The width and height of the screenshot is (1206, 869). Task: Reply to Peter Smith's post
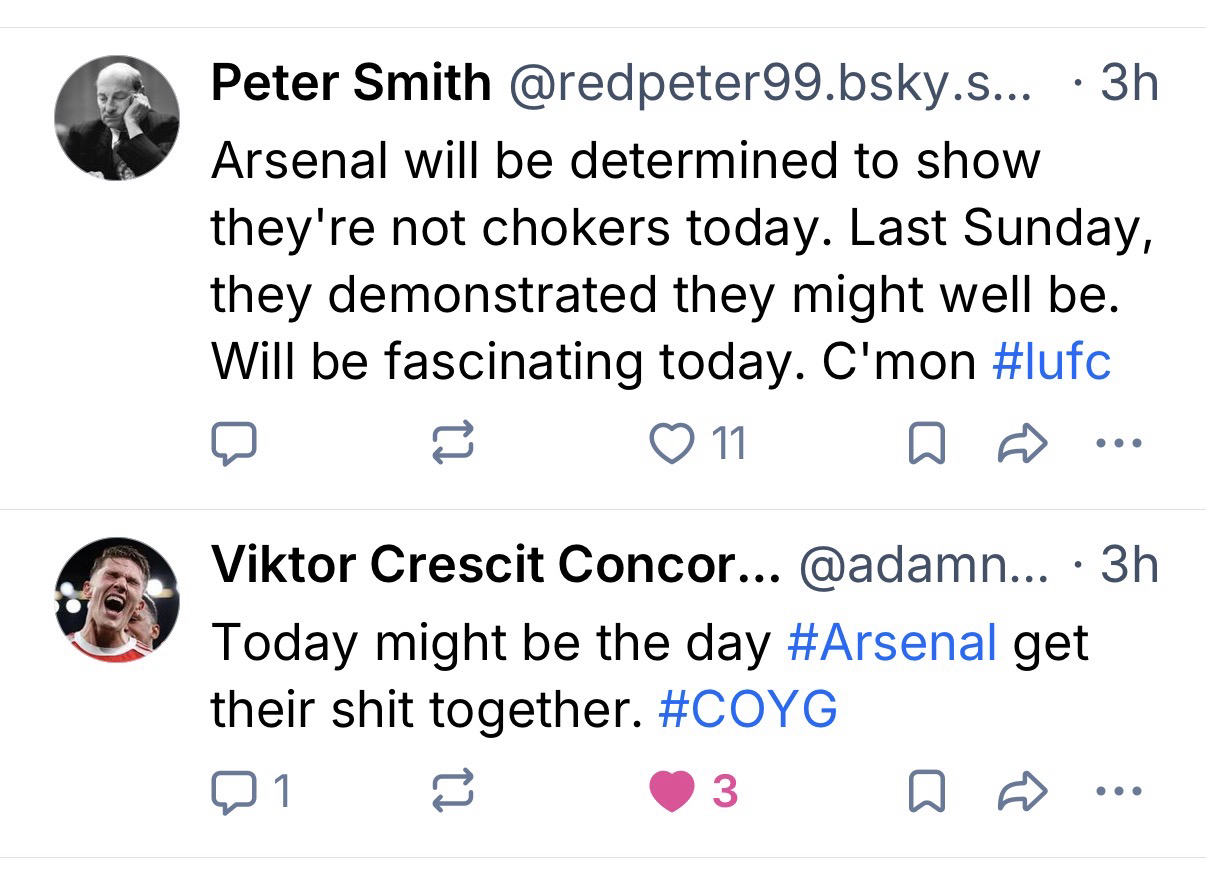coord(235,443)
